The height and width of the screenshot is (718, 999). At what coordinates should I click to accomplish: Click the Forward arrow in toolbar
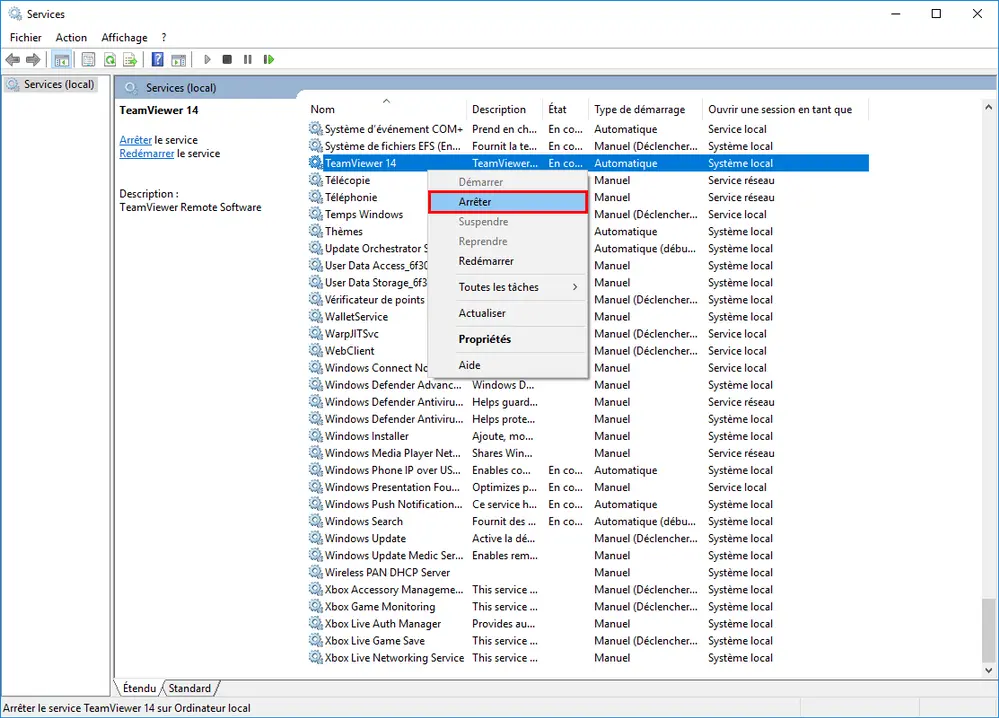tap(32, 60)
